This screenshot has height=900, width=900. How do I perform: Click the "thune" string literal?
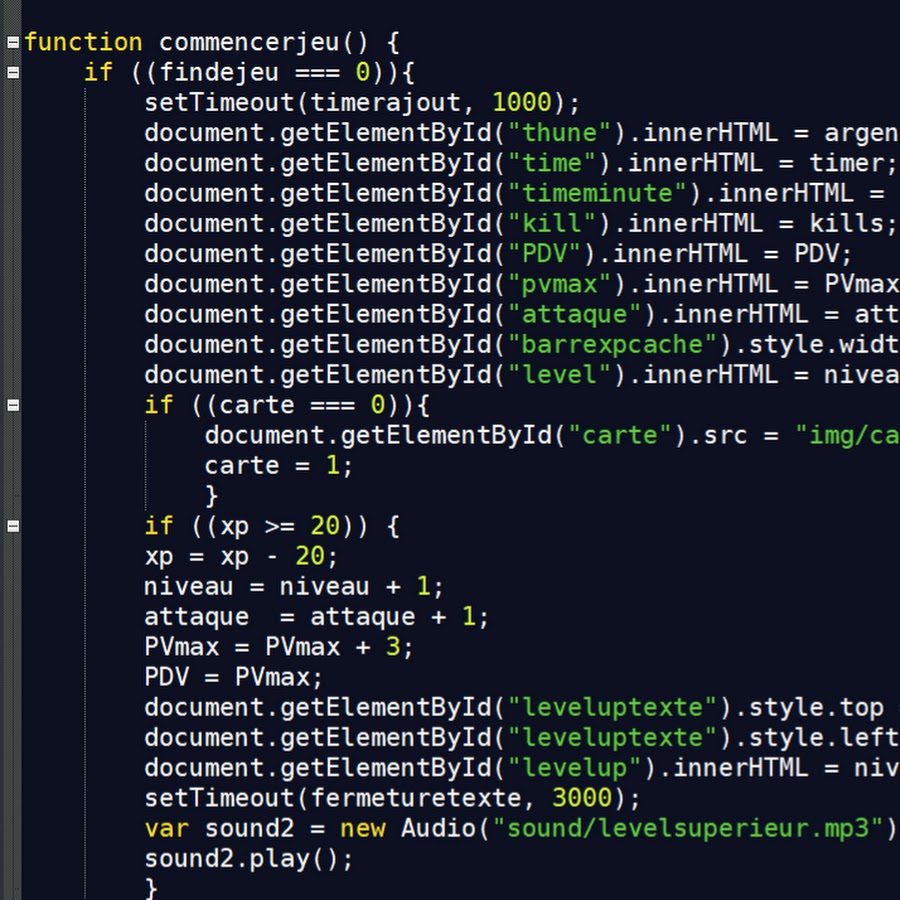coord(559,133)
